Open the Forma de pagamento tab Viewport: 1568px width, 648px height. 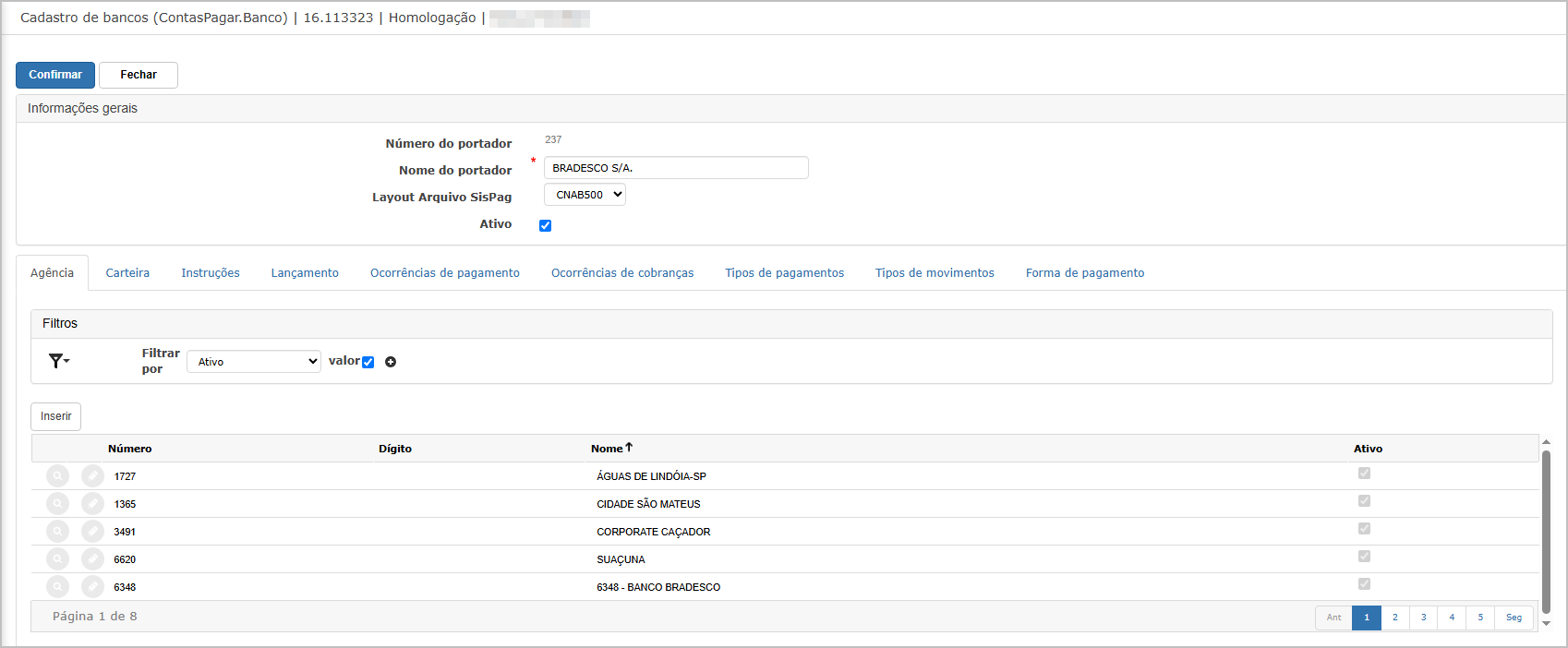(1085, 273)
